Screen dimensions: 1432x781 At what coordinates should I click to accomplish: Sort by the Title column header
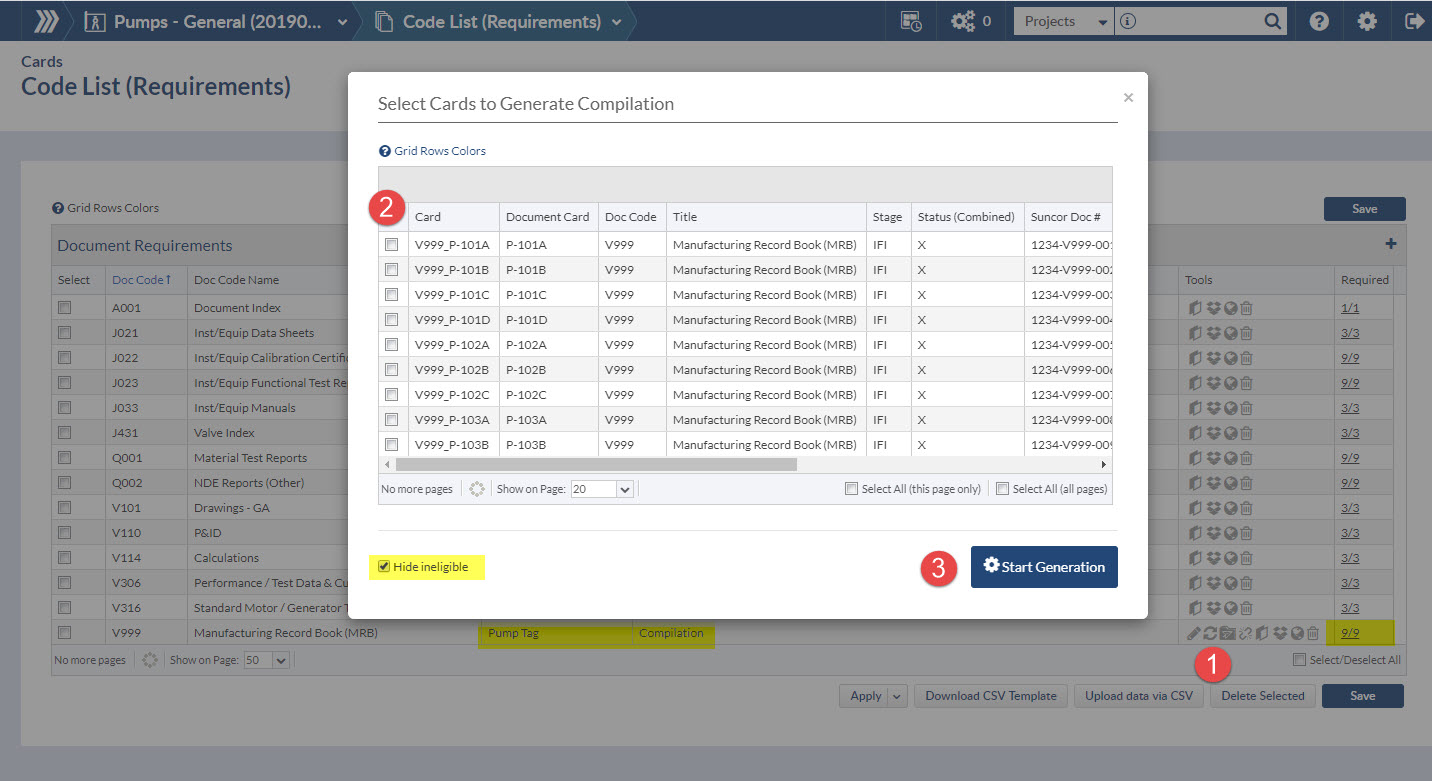766,217
